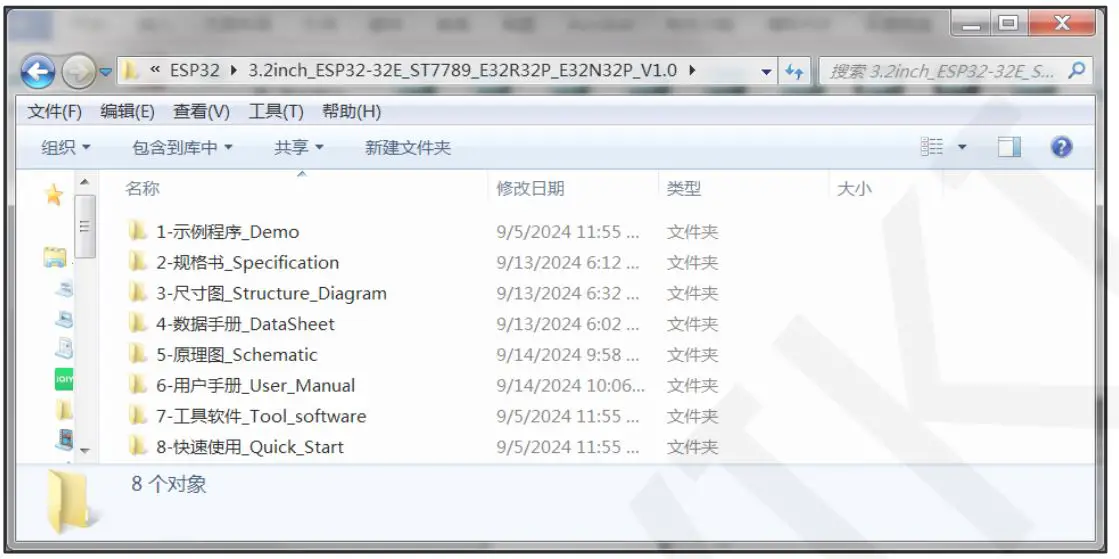This screenshot has height=559, width=1119.
Task: Open the 工具(T) menu
Action: (x=275, y=111)
